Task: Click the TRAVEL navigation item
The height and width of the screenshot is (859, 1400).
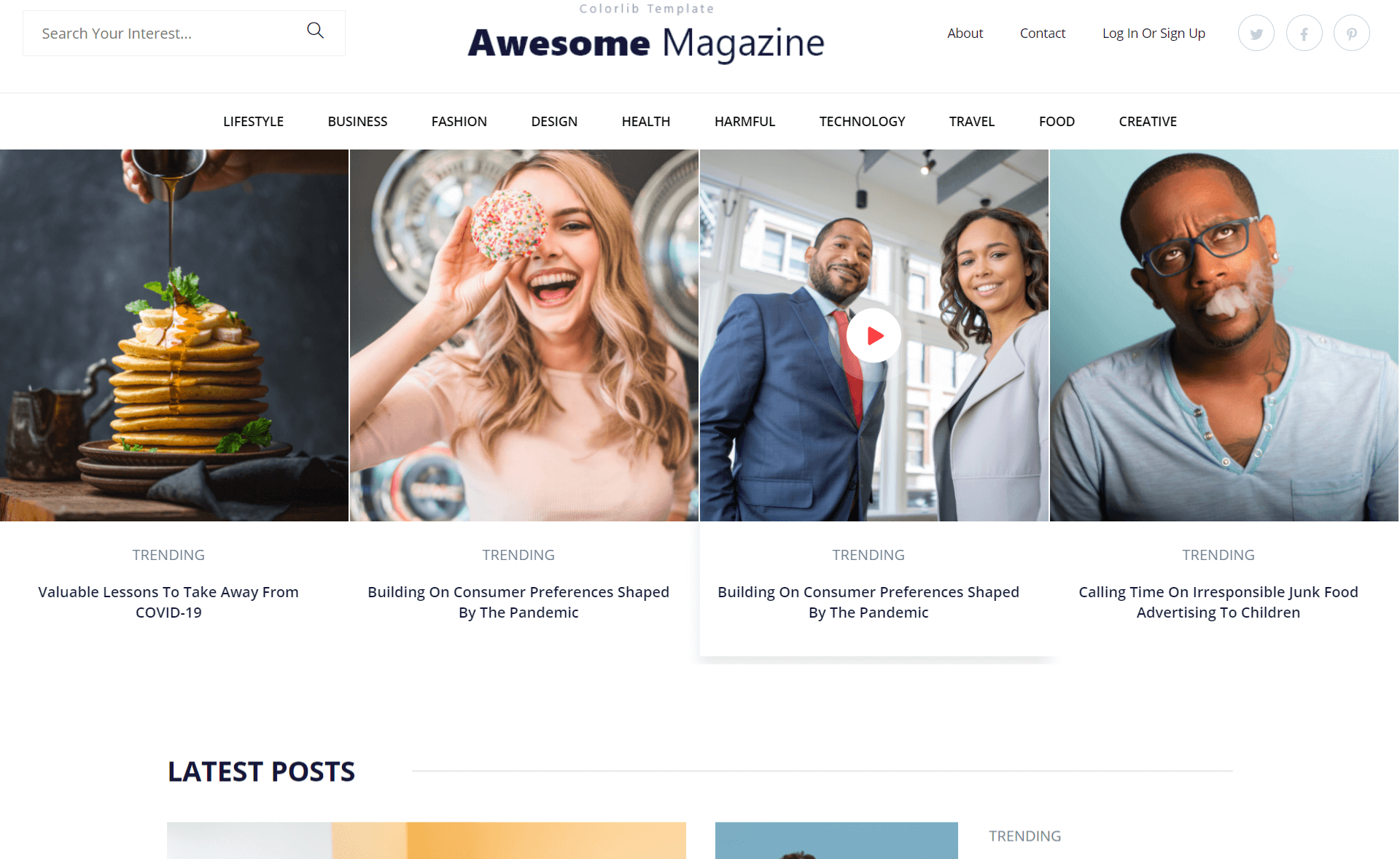Action: 972,121
